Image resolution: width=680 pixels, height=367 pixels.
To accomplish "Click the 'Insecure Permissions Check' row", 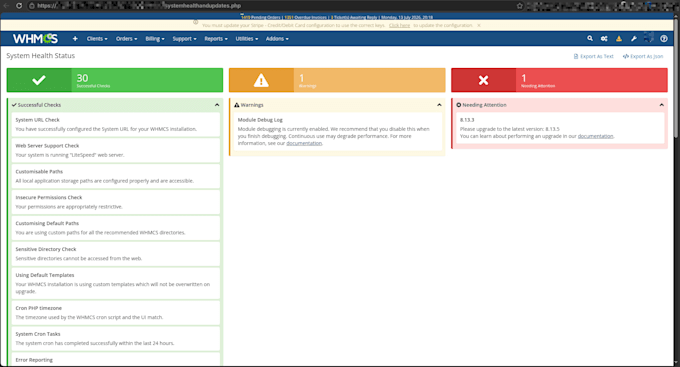I will click(115, 202).
